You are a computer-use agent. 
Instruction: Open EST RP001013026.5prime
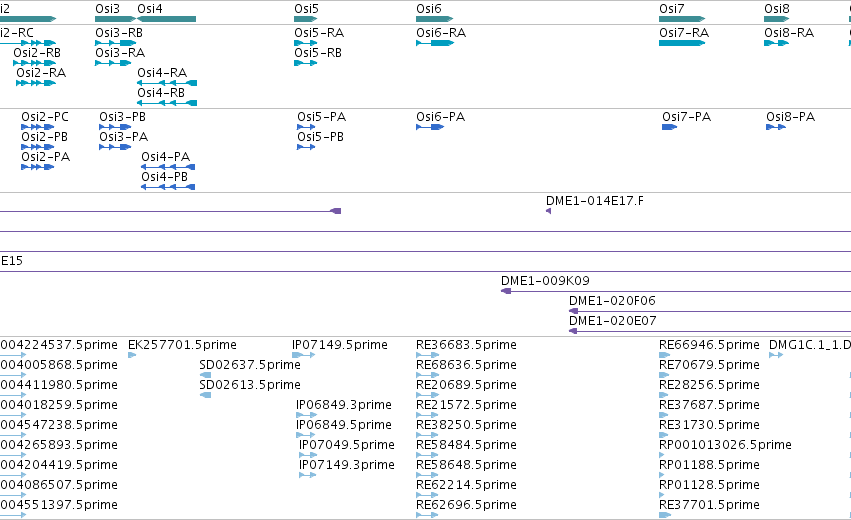coord(725,445)
